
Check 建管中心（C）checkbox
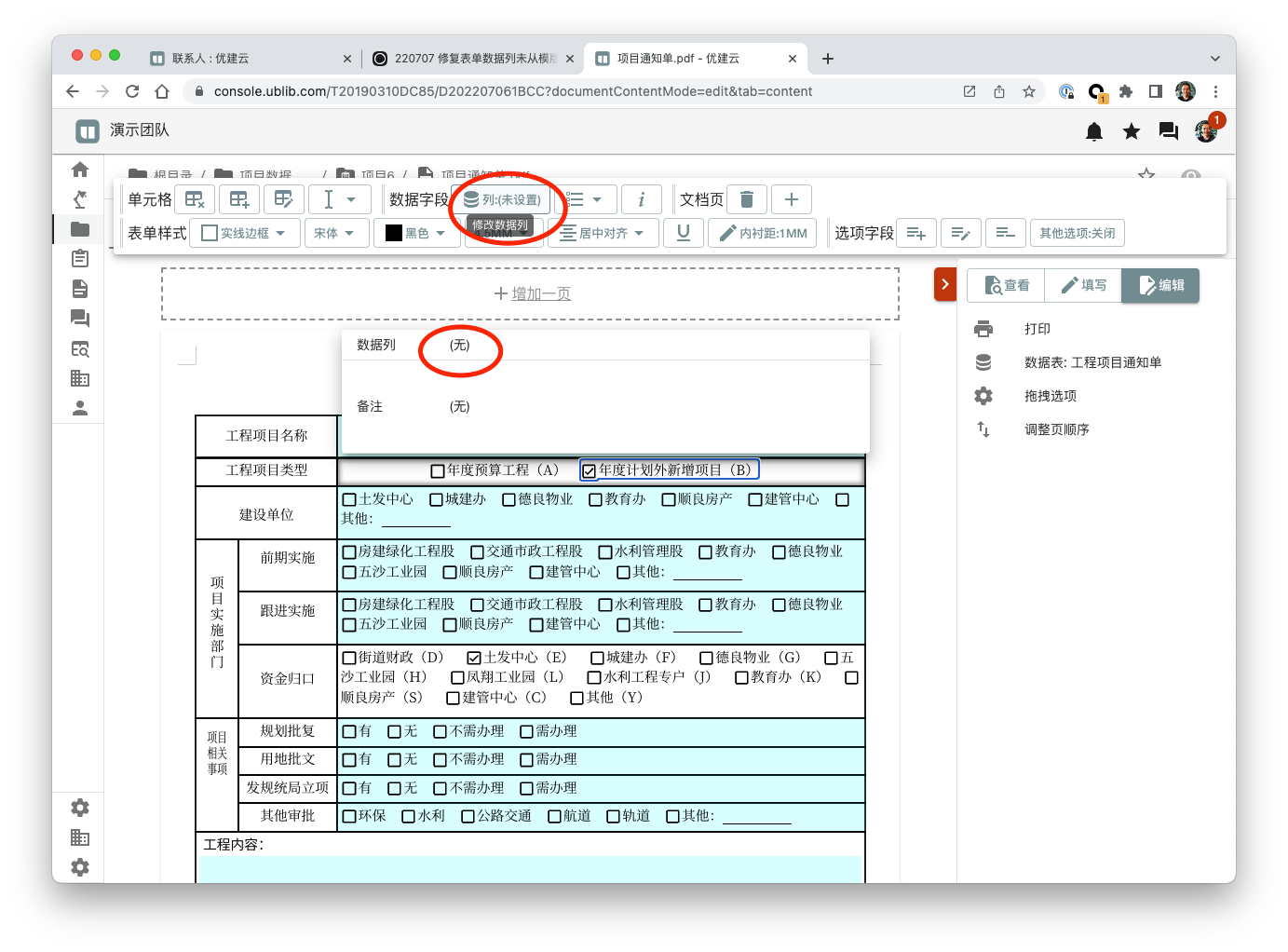[454, 699]
